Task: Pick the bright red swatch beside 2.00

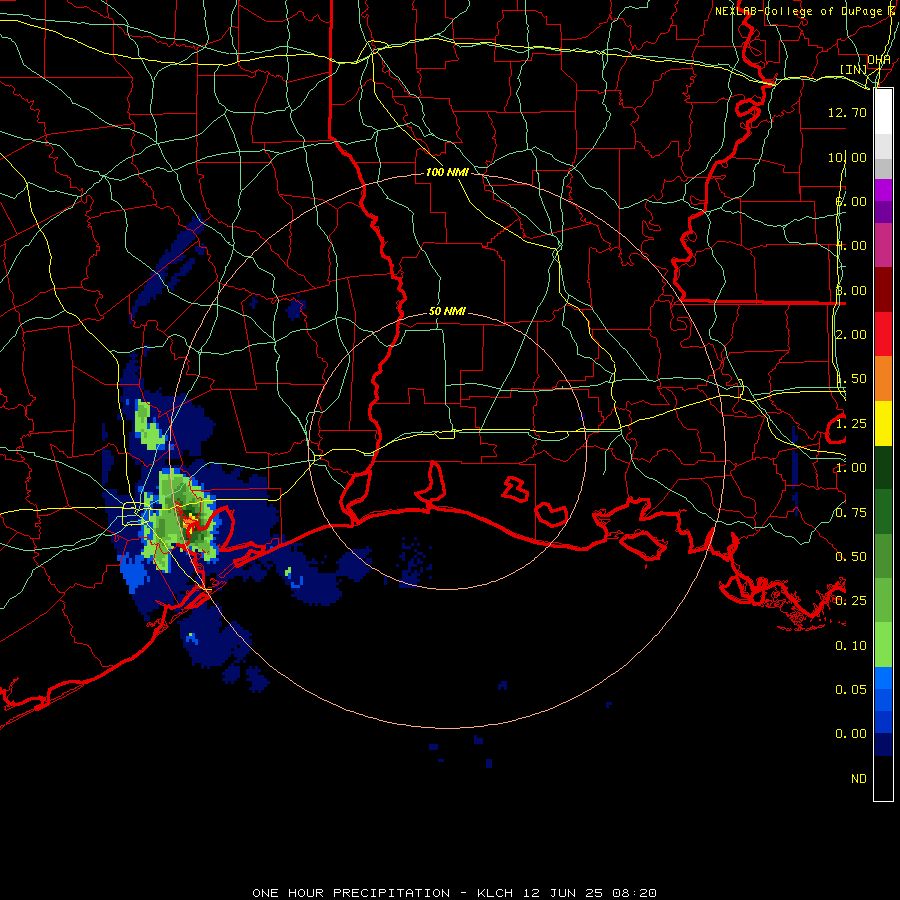Action: coord(883,334)
